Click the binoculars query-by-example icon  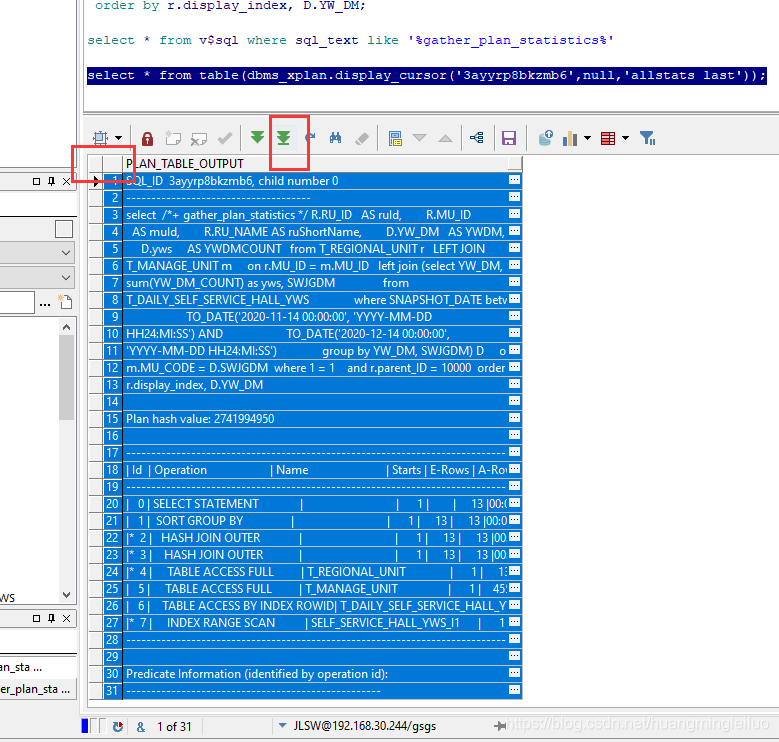point(335,138)
